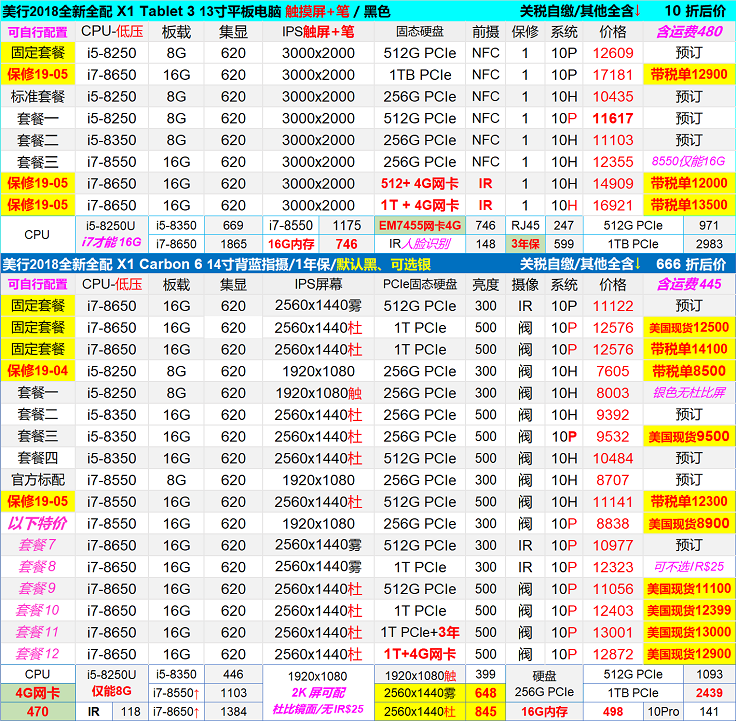
Task: Click the price 17181 cell
Action: tap(613, 75)
